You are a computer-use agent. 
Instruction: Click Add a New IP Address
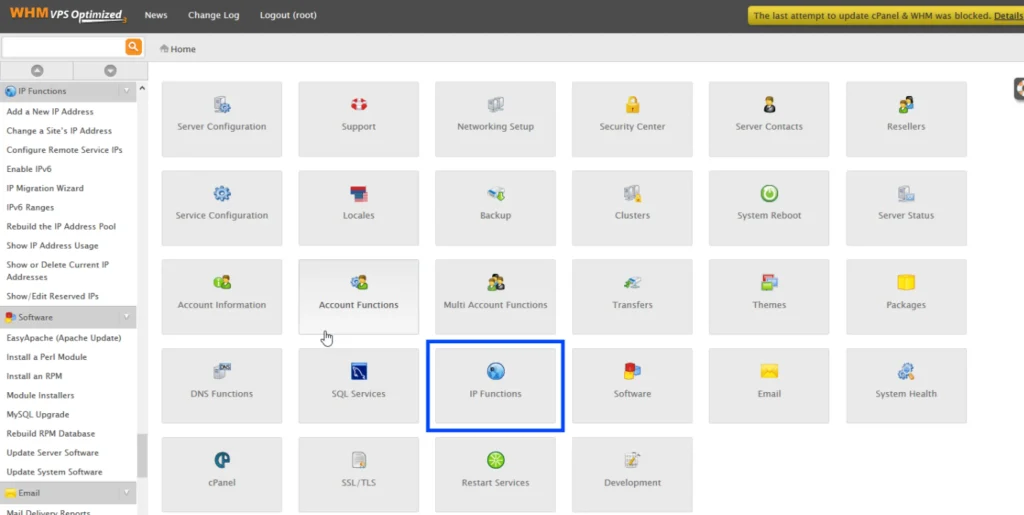[50, 112]
